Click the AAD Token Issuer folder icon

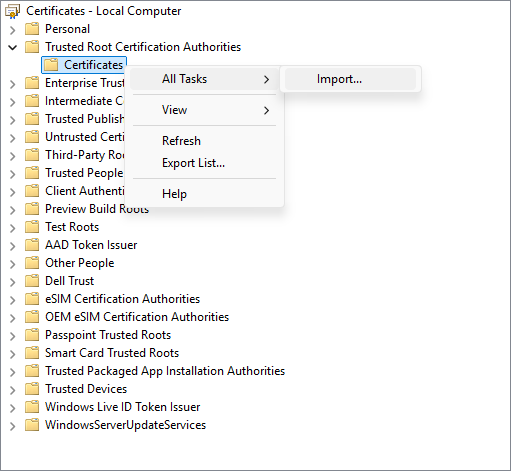point(32,245)
